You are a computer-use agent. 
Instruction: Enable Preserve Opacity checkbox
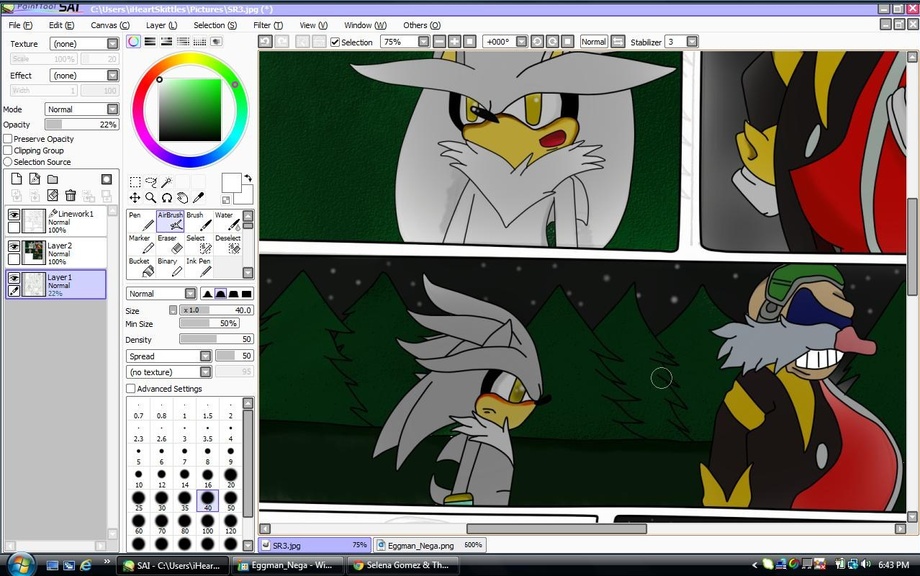(x=8, y=139)
